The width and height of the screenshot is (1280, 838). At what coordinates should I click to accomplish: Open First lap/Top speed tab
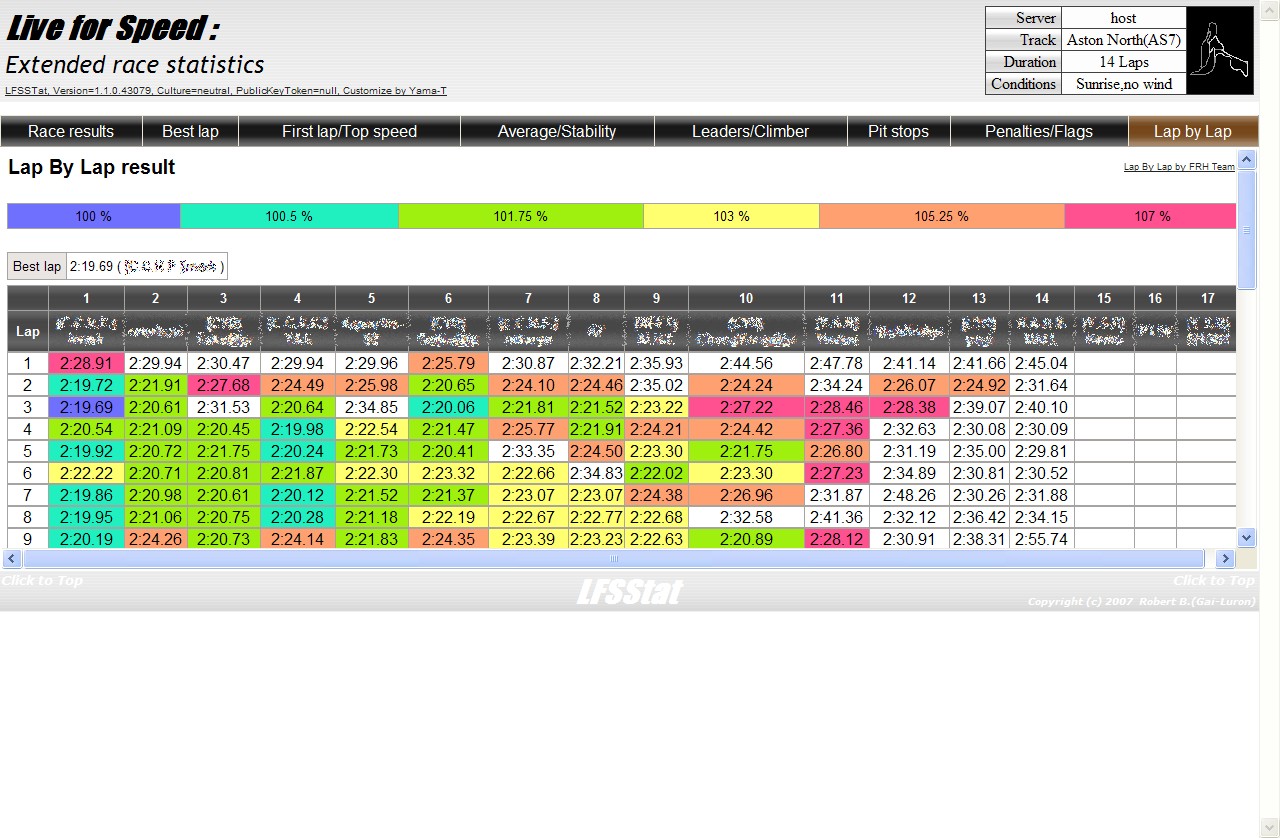coord(349,131)
